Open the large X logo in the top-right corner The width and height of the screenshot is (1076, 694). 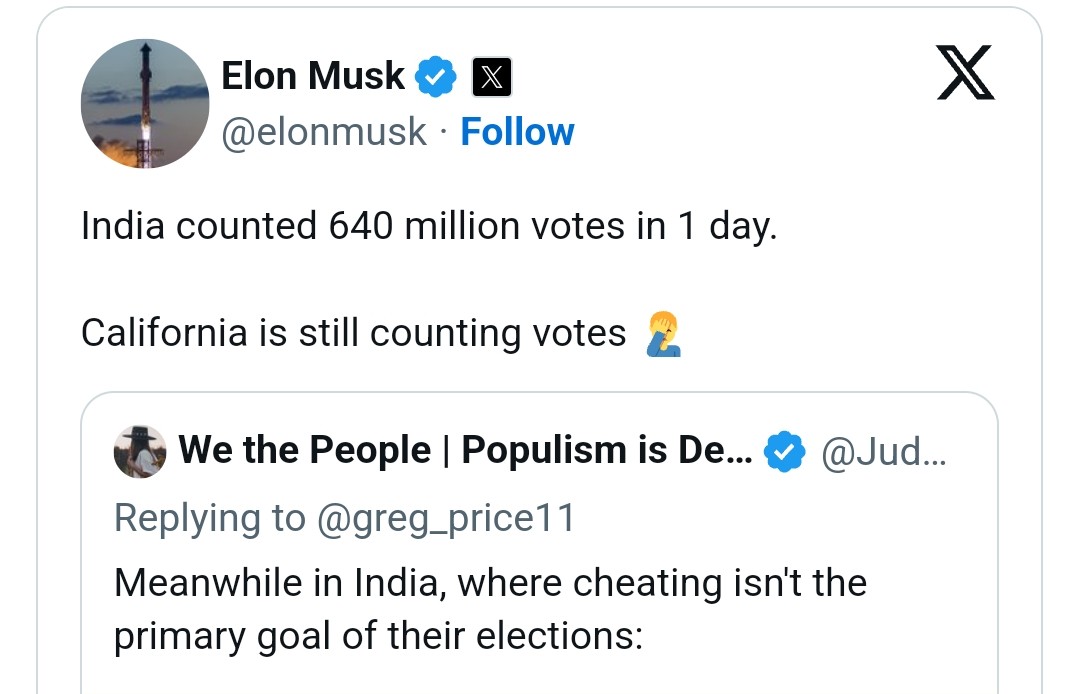[x=965, y=73]
